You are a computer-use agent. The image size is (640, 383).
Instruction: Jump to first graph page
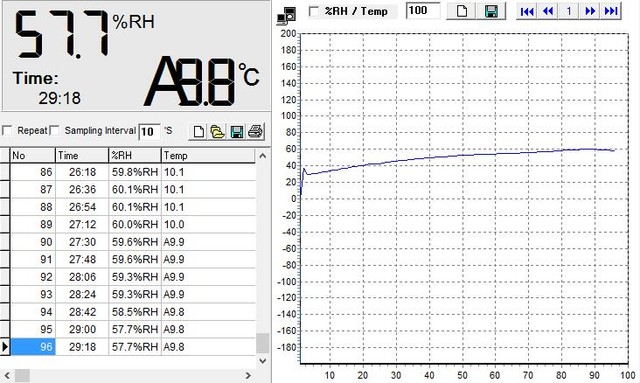(x=527, y=11)
